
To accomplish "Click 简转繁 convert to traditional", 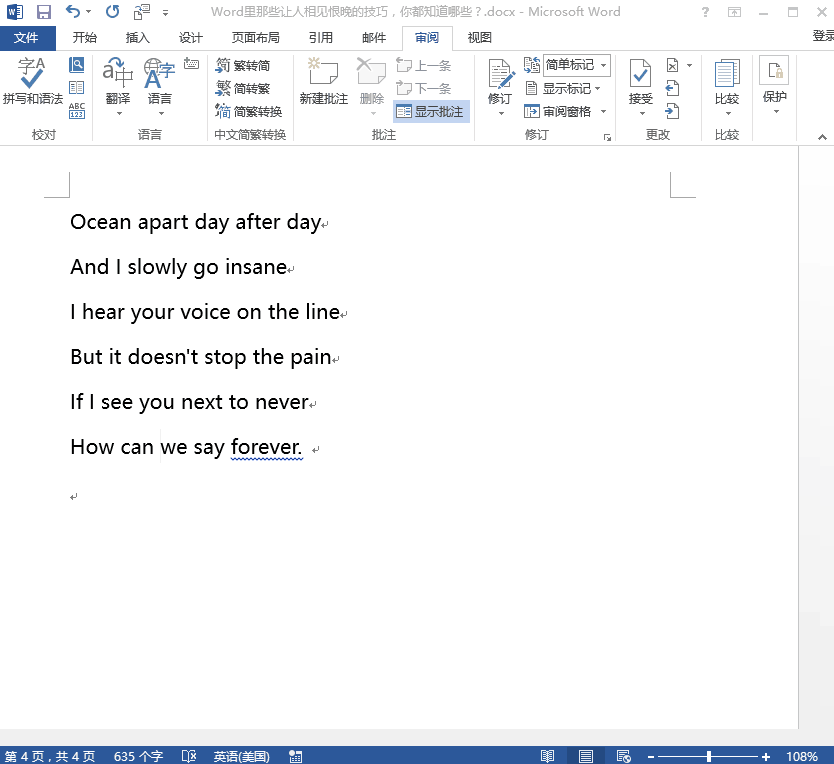I will tap(243, 88).
